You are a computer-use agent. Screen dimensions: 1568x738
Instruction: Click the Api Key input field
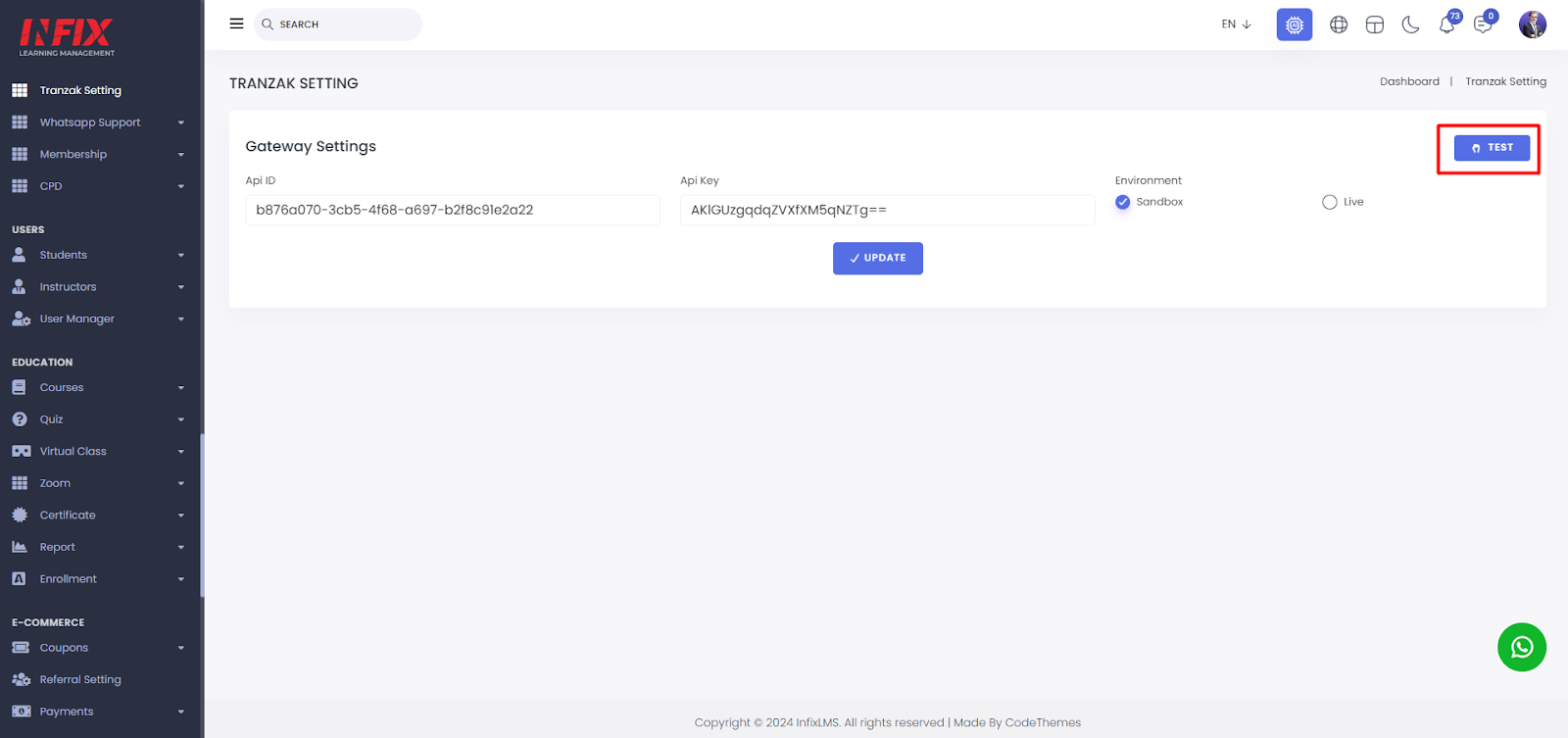pyautogui.click(x=888, y=210)
